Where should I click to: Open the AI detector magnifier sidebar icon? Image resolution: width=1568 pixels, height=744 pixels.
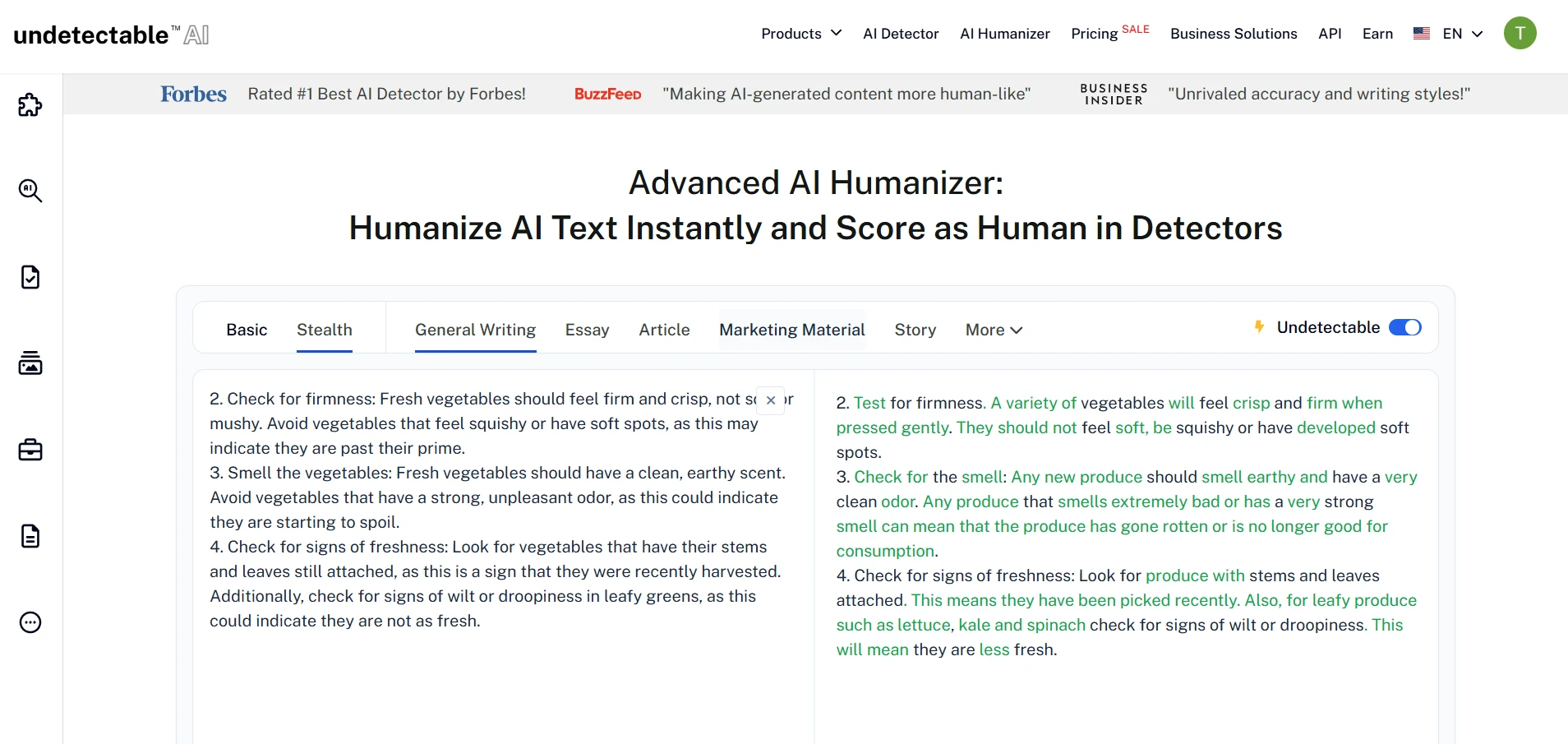click(30, 191)
